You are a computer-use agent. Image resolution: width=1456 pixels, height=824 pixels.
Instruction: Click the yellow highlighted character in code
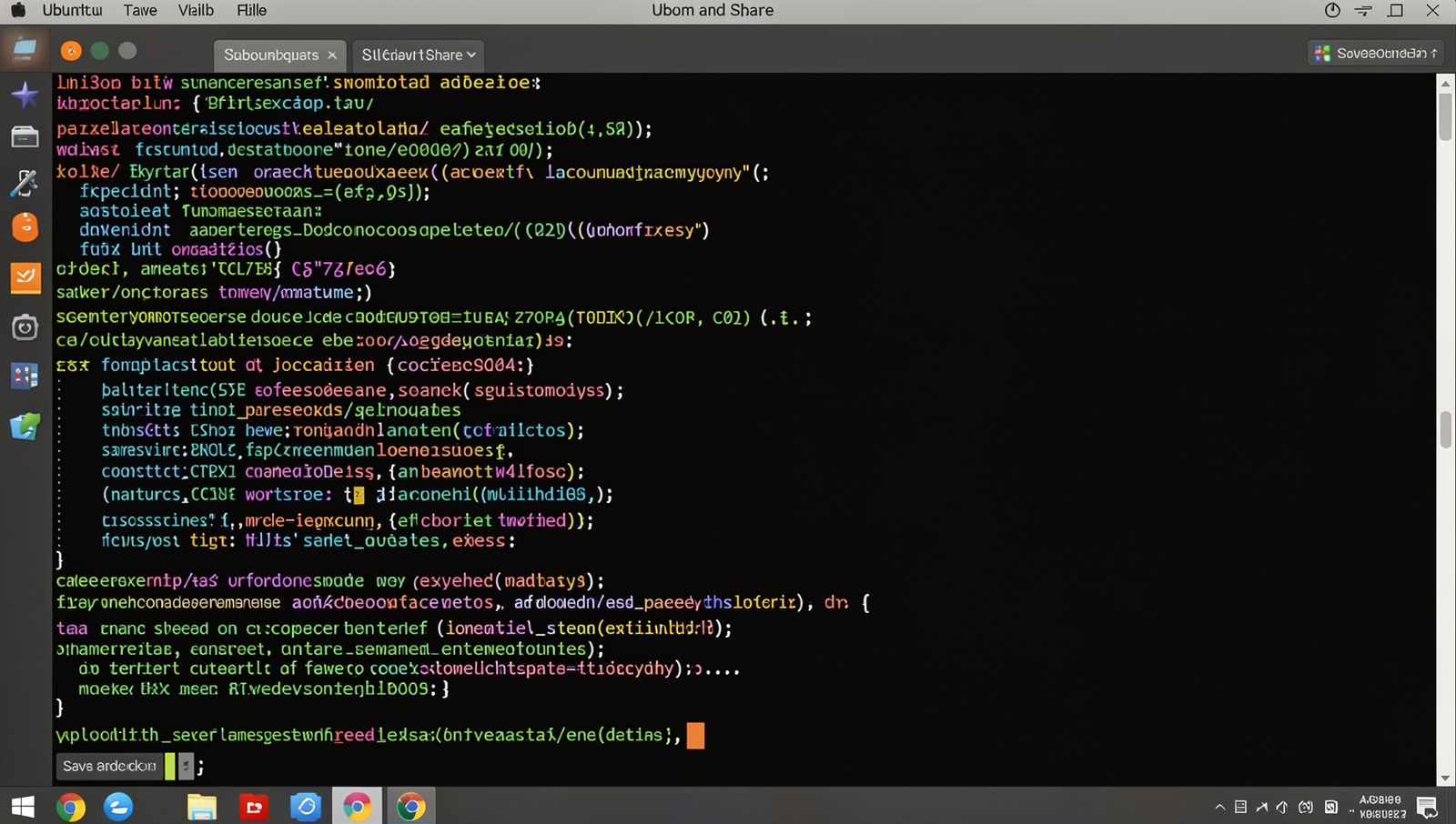(x=359, y=496)
